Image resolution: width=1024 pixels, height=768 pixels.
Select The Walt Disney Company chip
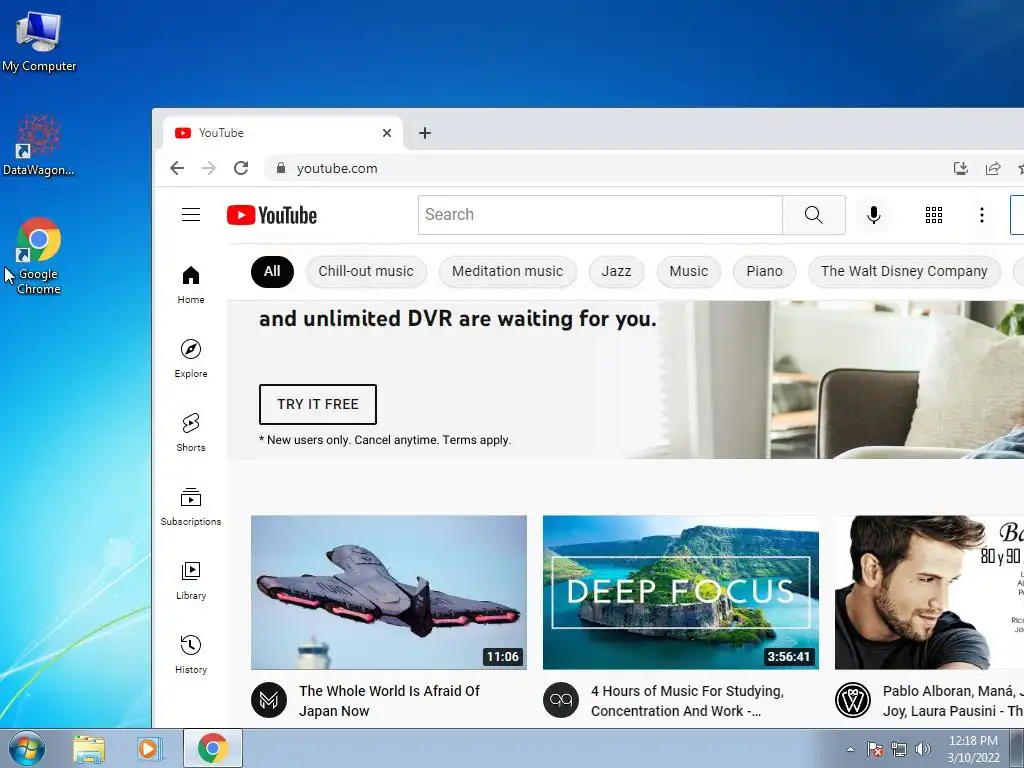(904, 272)
